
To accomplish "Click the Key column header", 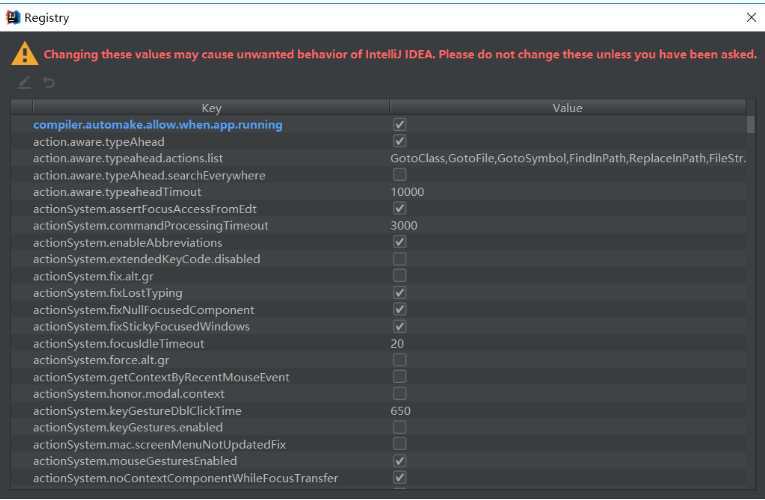I will point(211,108).
